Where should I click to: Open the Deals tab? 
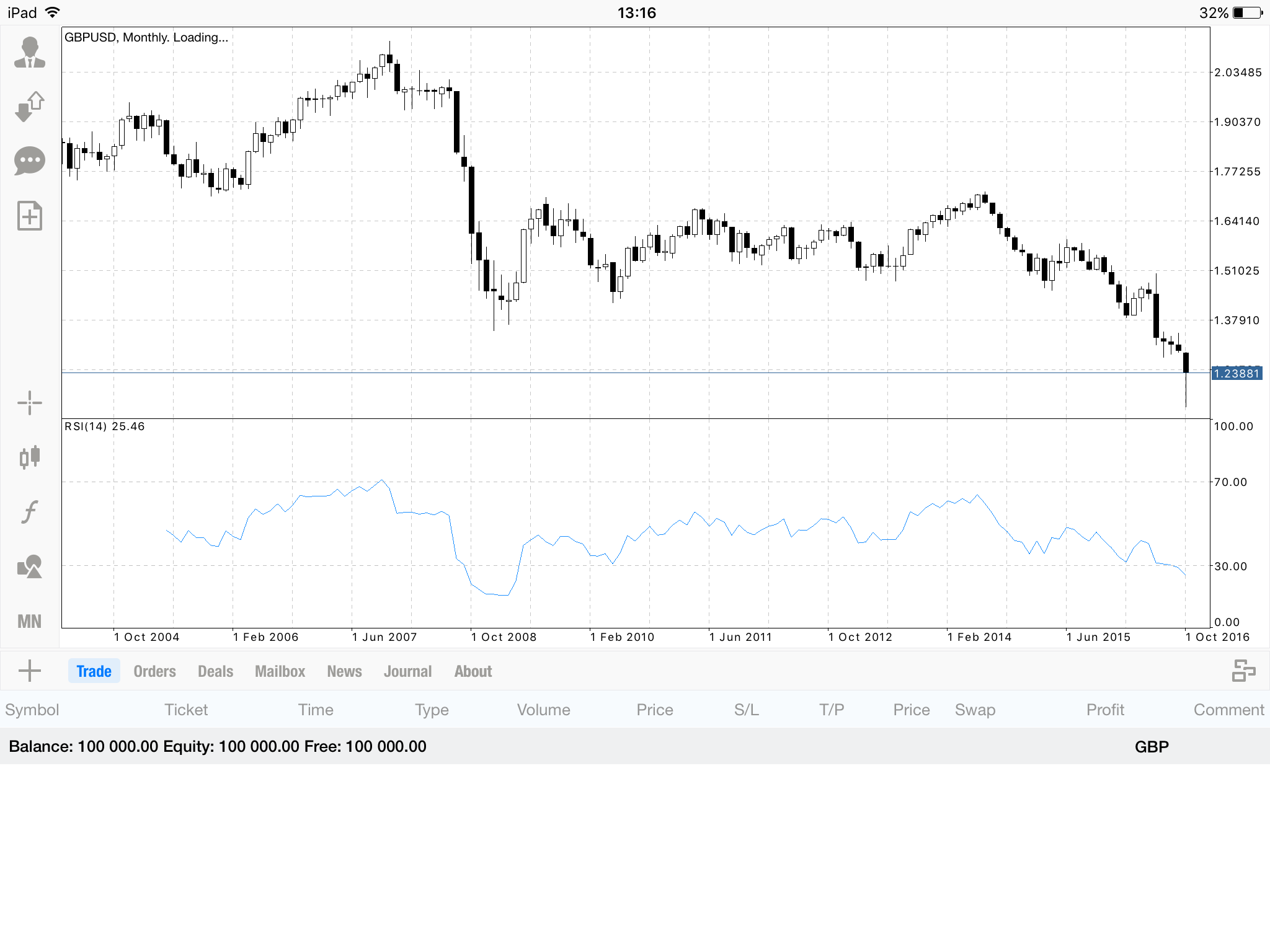[215, 671]
